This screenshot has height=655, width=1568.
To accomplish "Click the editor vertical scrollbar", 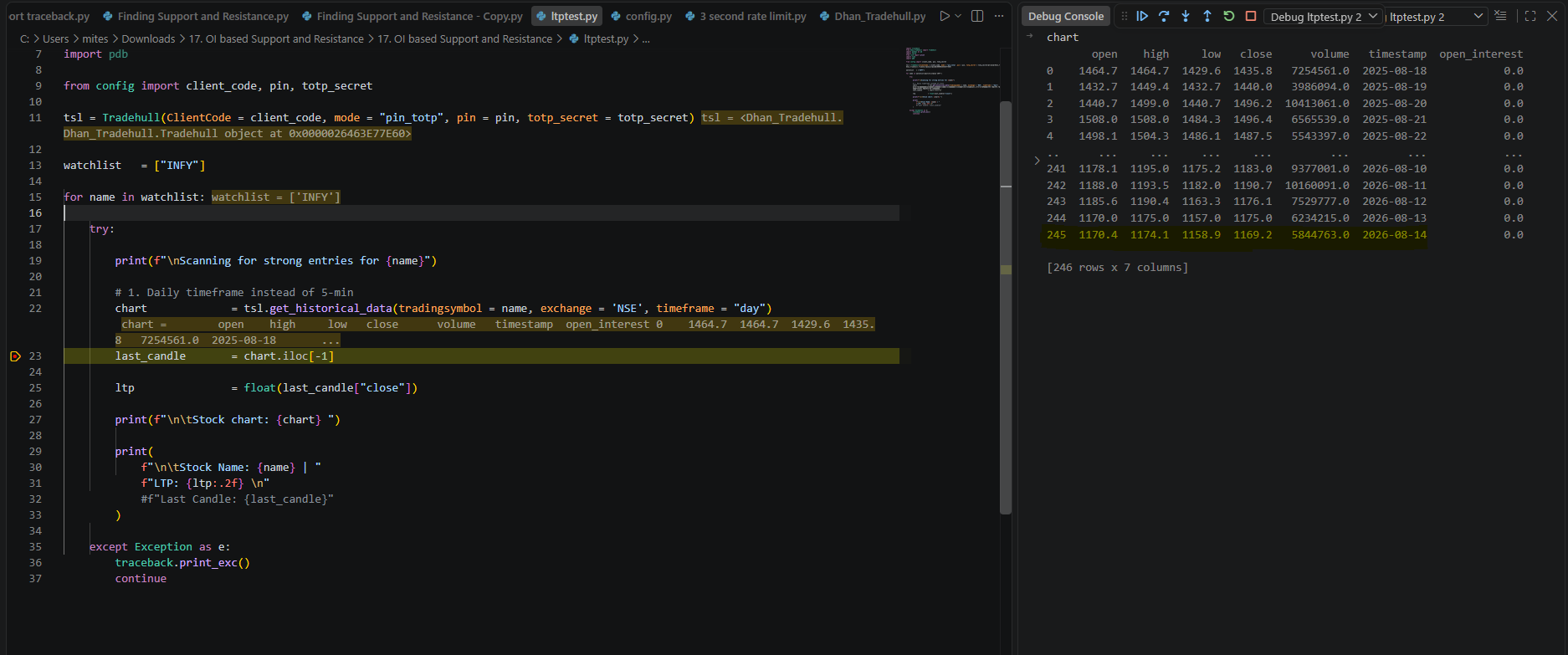I will coord(1006,308).
